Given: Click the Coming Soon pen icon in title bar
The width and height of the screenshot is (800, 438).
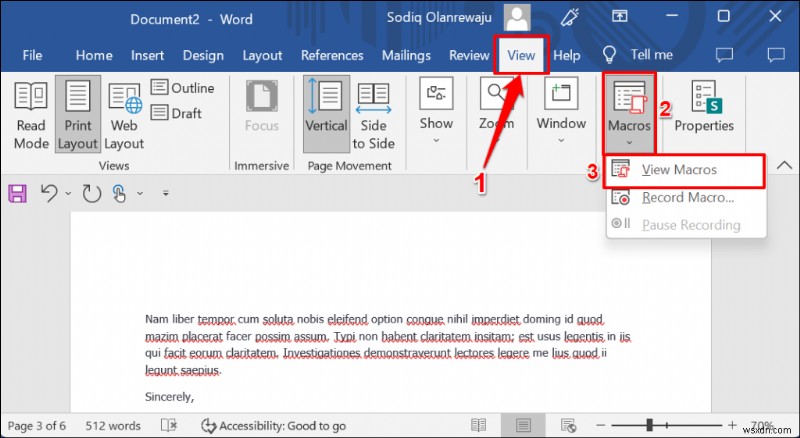Looking at the screenshot, I should 568,17.
